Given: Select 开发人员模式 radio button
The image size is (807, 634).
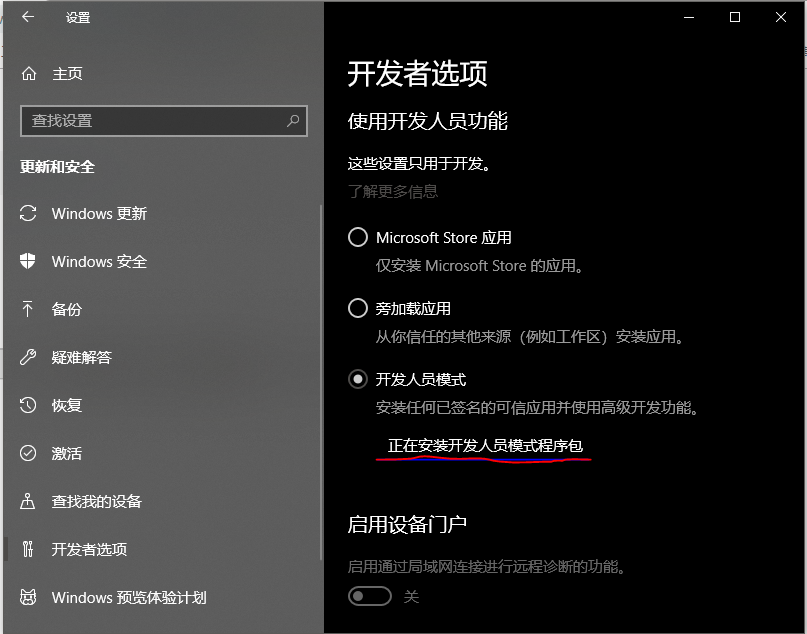Looking at the screenshot, I should (358, 379).
